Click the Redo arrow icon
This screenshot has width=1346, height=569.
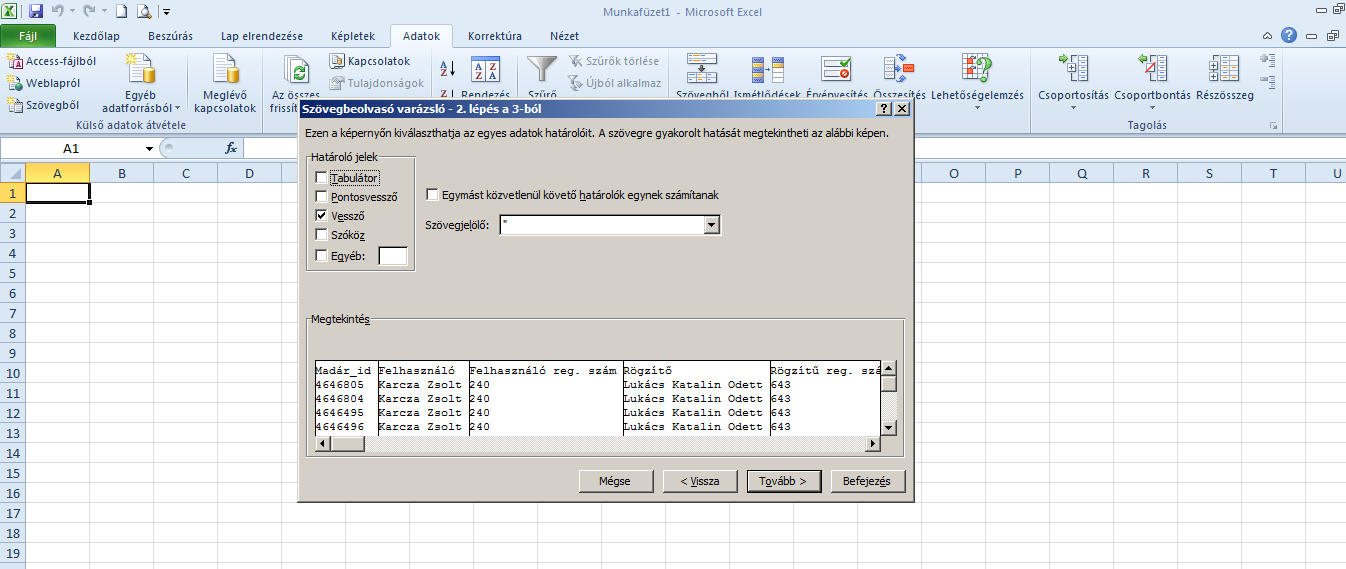[x=91, y=11]
